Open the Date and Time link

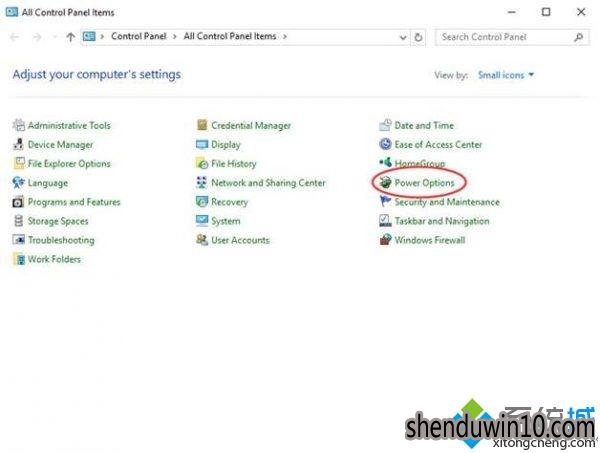point(424,125)
